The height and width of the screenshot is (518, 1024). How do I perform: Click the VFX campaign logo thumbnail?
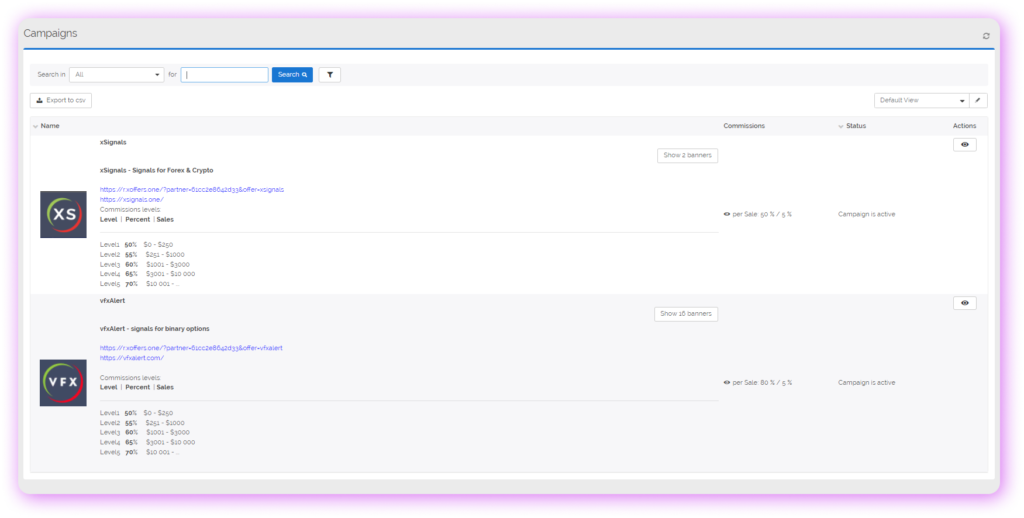(63, 383)
